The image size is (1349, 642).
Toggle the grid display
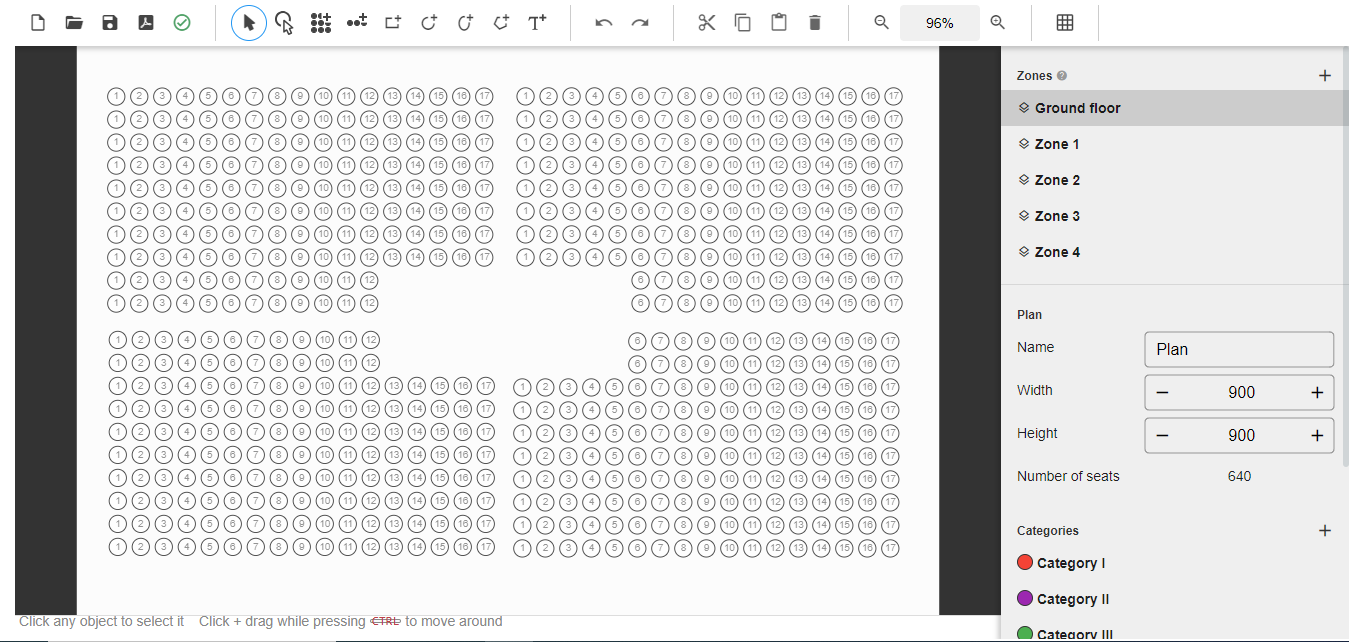[x=1065, y=23]
